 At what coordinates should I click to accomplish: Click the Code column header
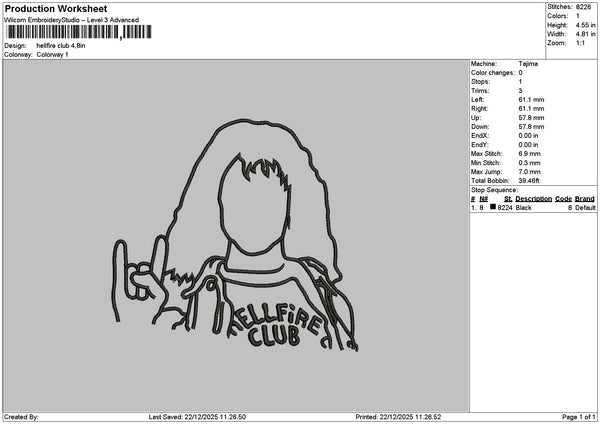pos(563,199)
